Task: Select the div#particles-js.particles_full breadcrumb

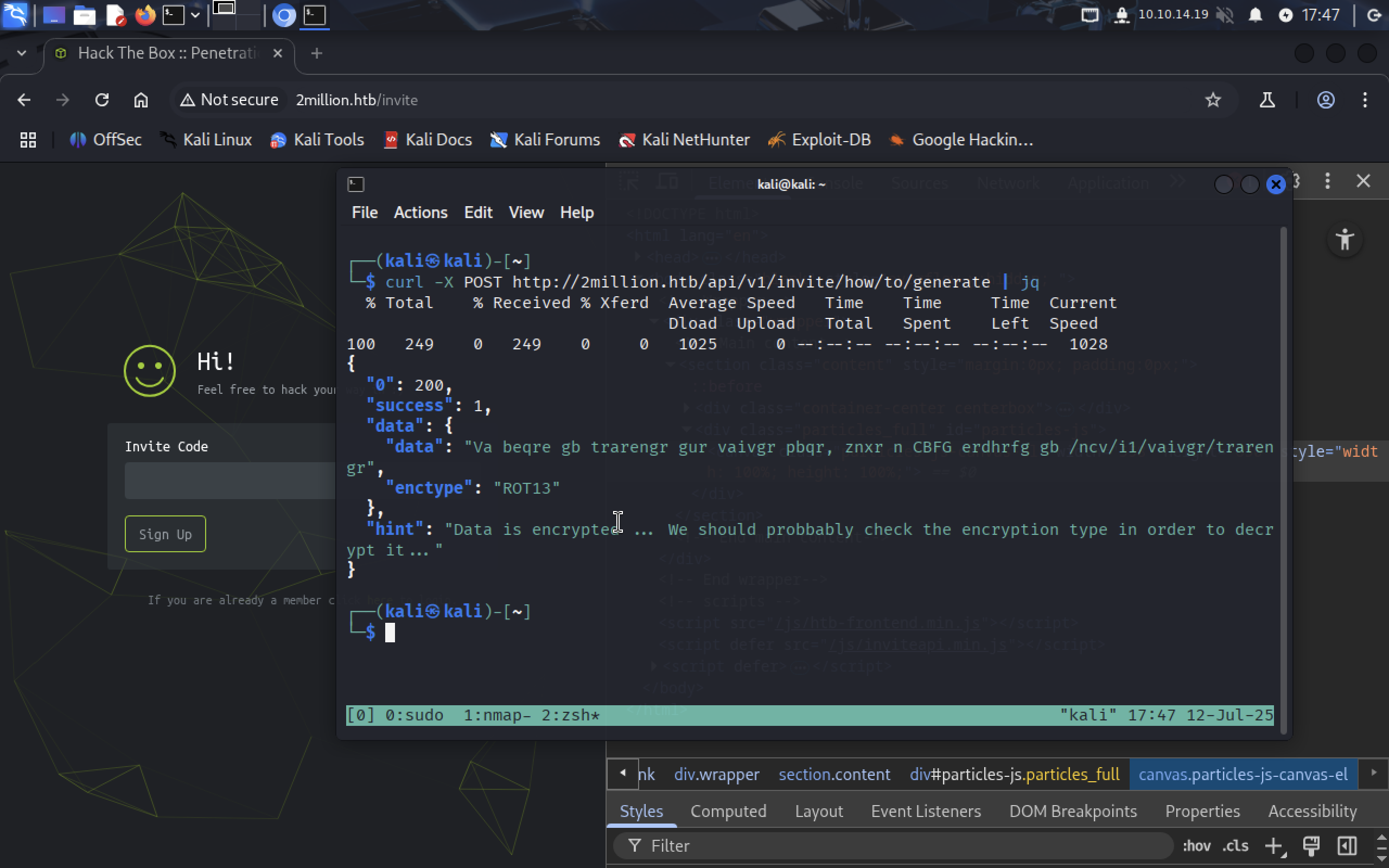Action: click(1014, 775)
